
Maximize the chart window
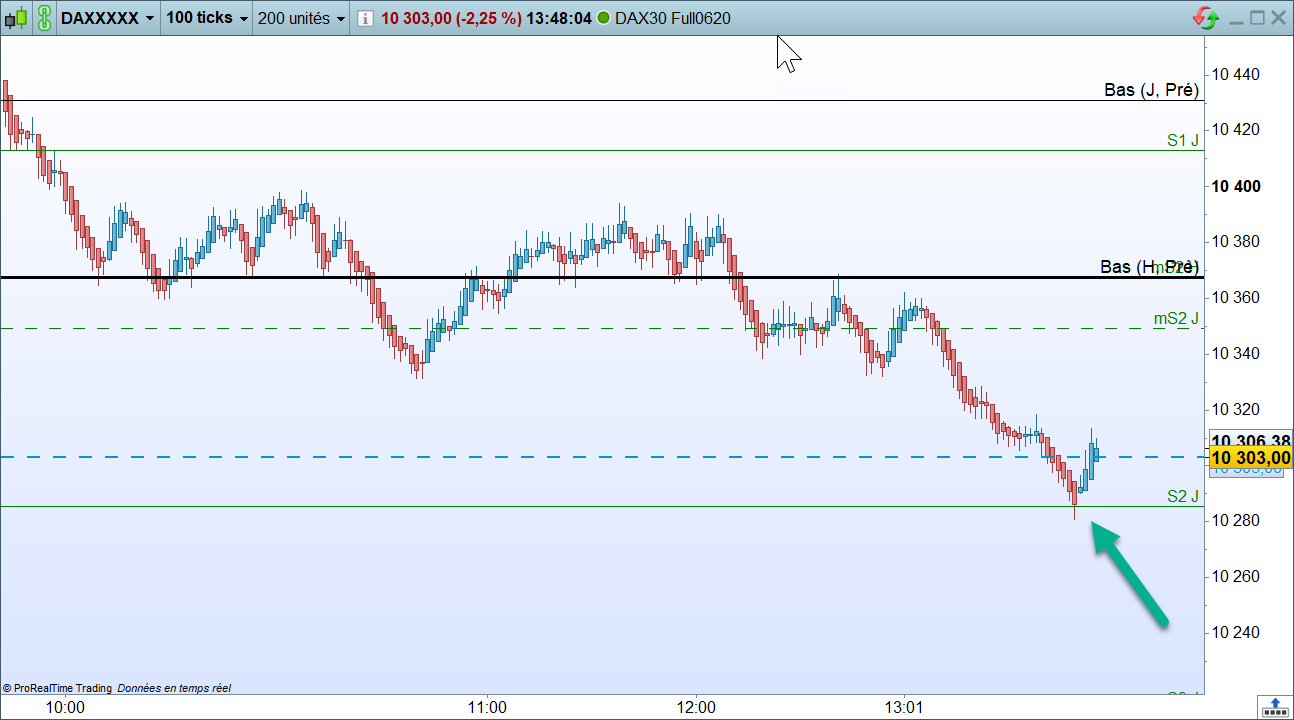point(1258,18)
